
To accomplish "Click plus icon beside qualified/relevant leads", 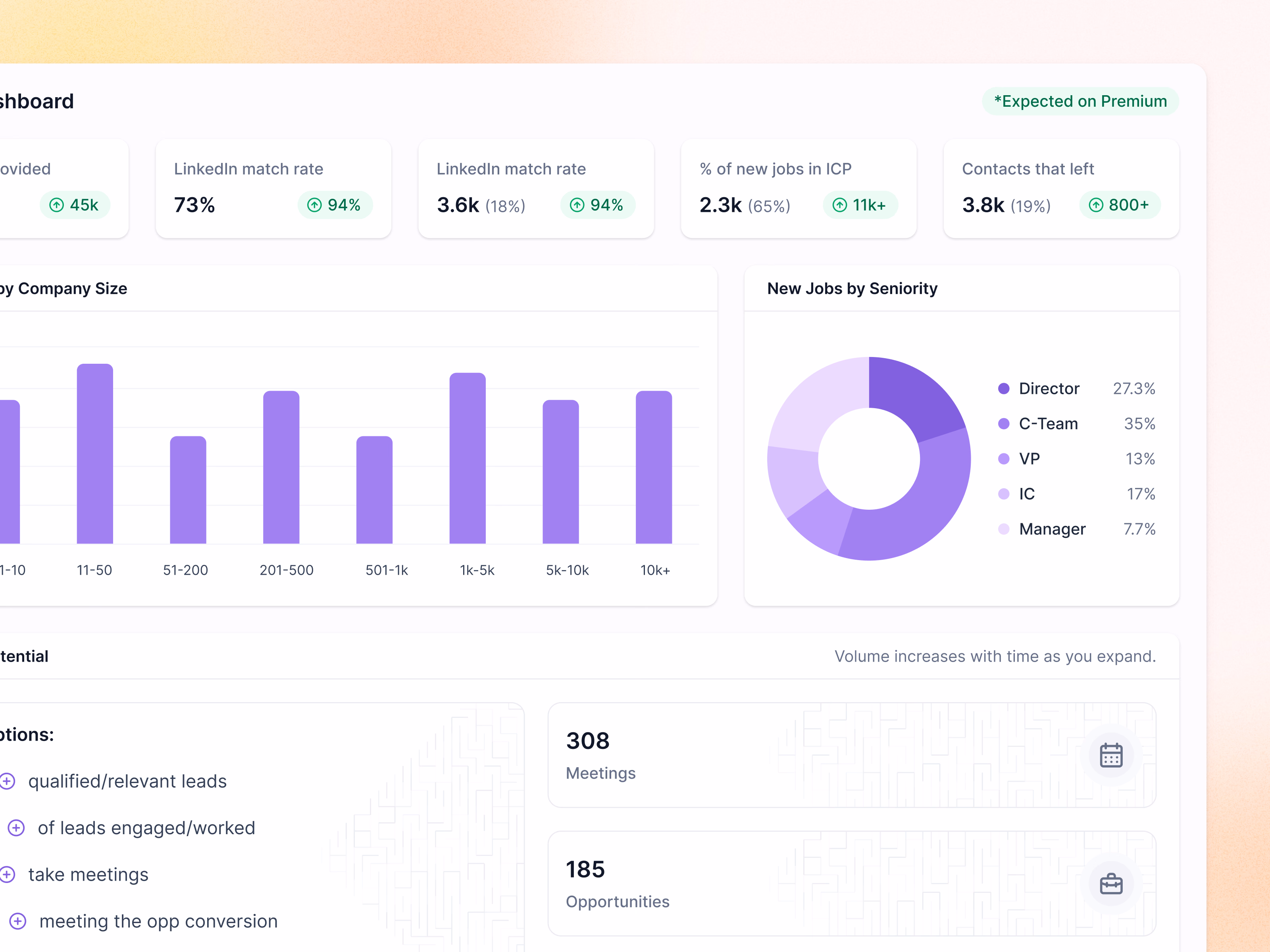I will click(x=7, y=781).
